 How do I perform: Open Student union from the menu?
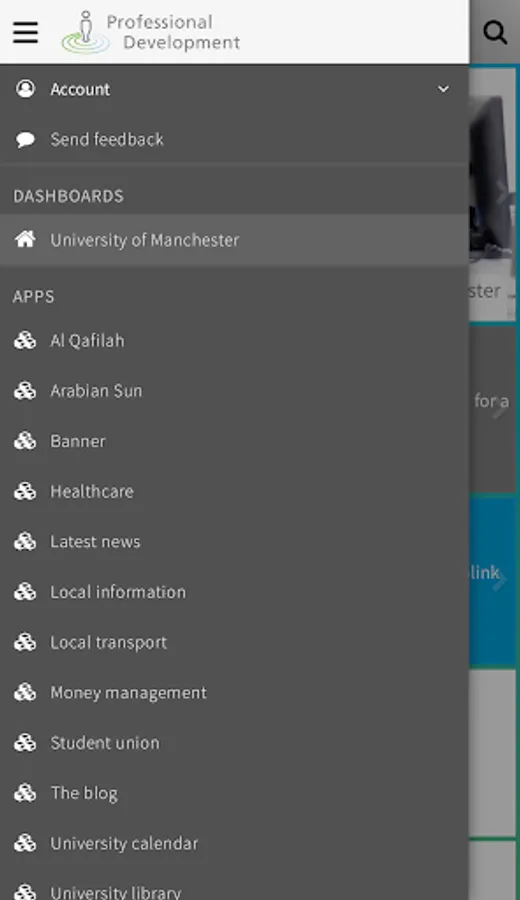tap(234, 743)
